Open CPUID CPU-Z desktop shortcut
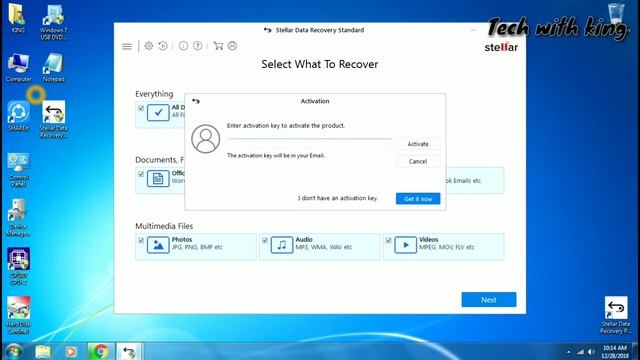 [18, 266]
